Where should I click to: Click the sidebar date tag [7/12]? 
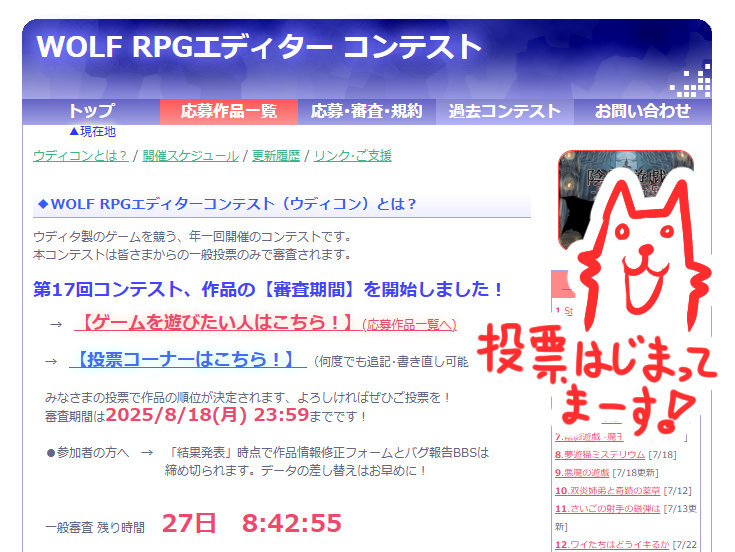pyautogui.click(x=677, y=491)
